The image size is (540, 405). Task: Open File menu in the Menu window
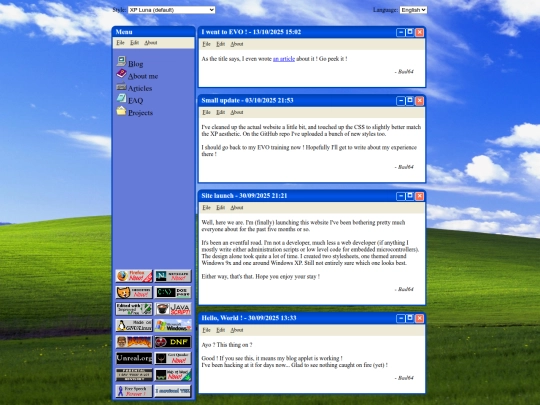pos(120,43)
